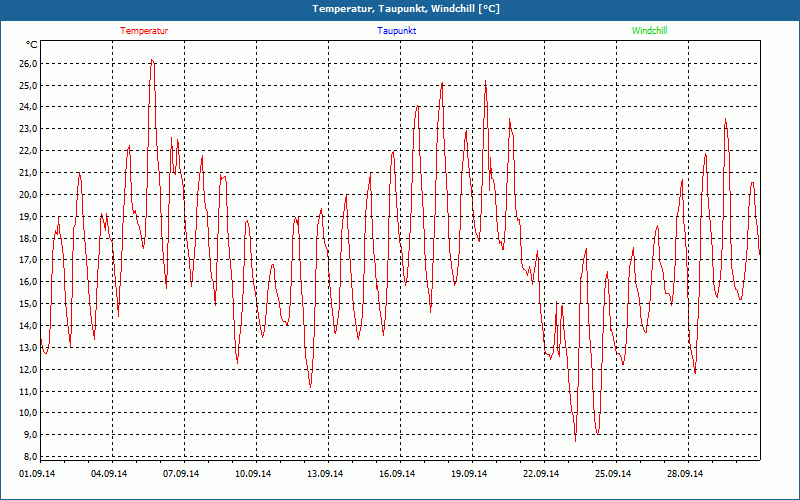Click the 13,0 y-axis label
Screen dimensions: 800x500
point(28,347)
